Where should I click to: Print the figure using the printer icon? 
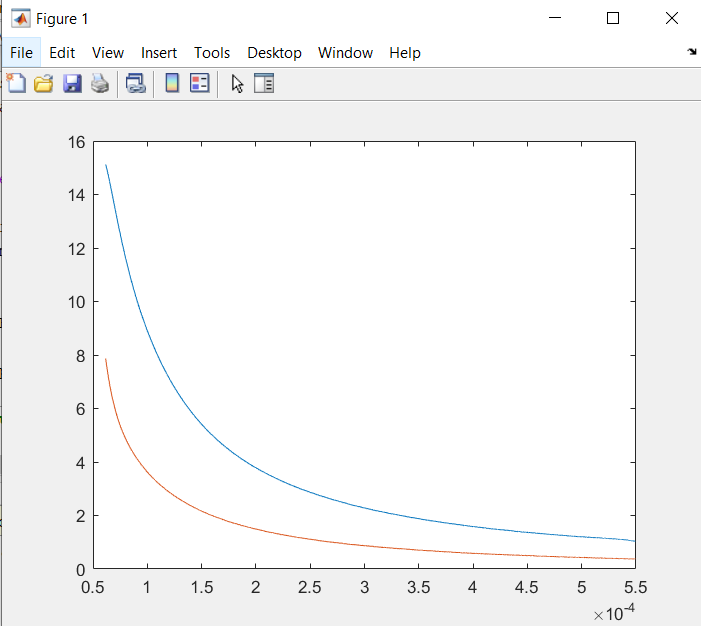click(100, 84)
